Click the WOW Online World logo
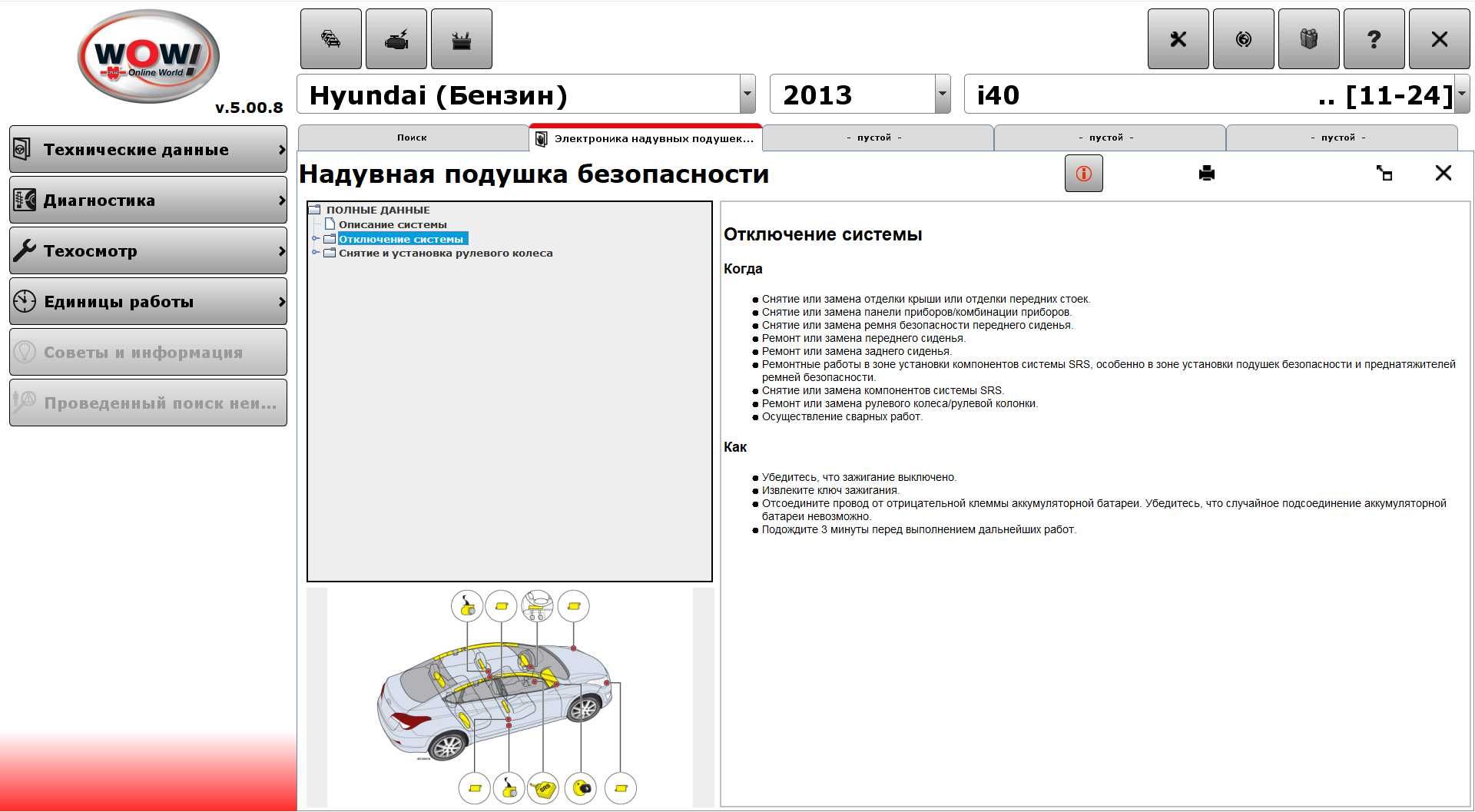The image size is (1475, 812). 148,56
